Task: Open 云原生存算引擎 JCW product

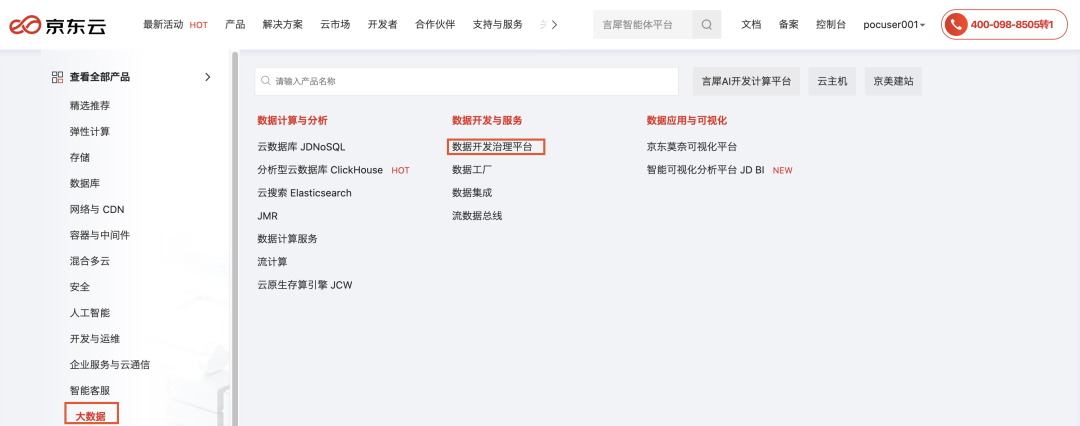Action: tap(304, 285)
